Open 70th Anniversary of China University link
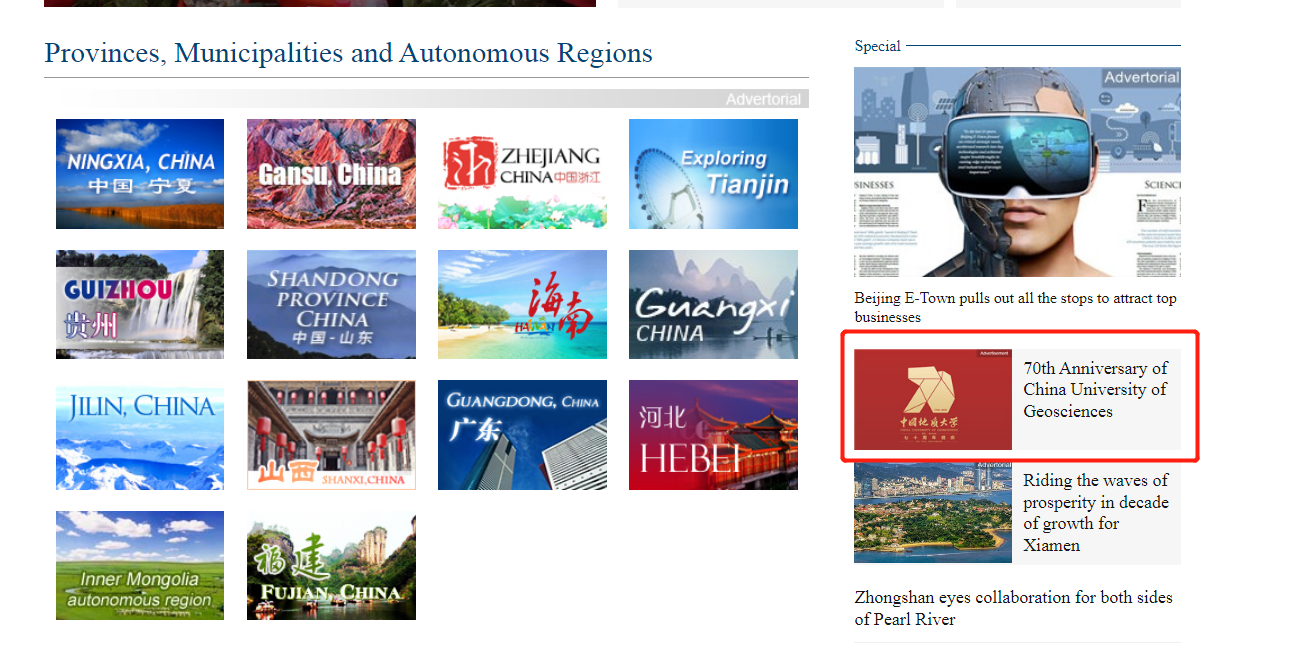This screenshot has height=657, width=1295. [1095, 390]
